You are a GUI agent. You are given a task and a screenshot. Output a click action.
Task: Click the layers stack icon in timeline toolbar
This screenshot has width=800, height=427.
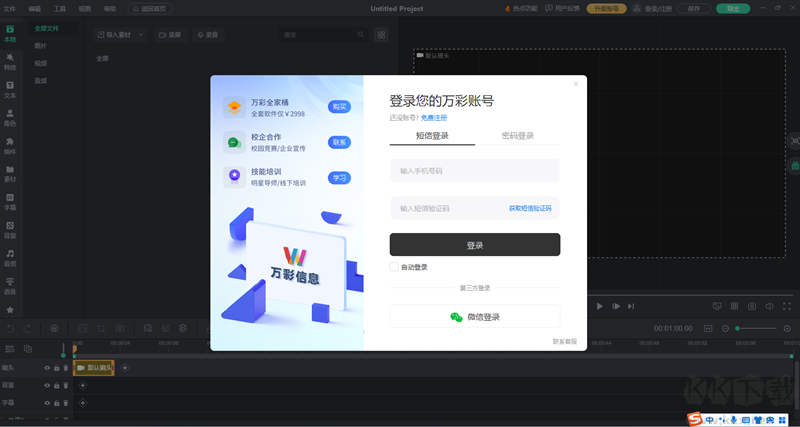[183, 329]
